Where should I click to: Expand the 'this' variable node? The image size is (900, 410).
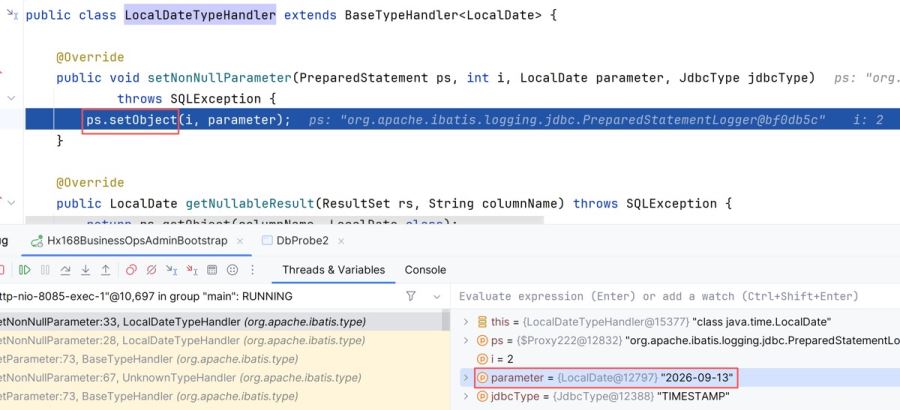point(466,322)
